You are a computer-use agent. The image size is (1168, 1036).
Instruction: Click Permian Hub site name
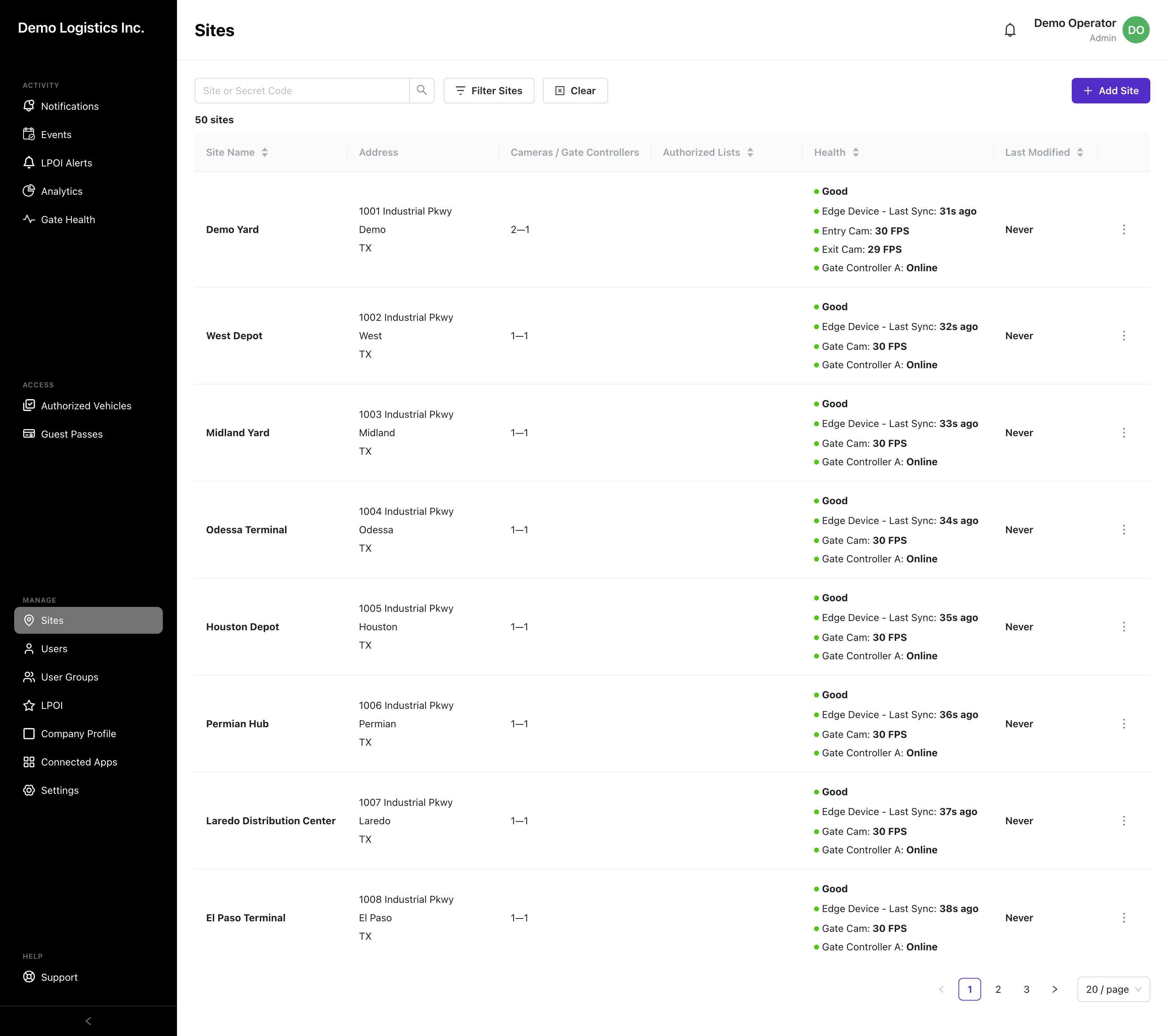[x=237, y=724]
